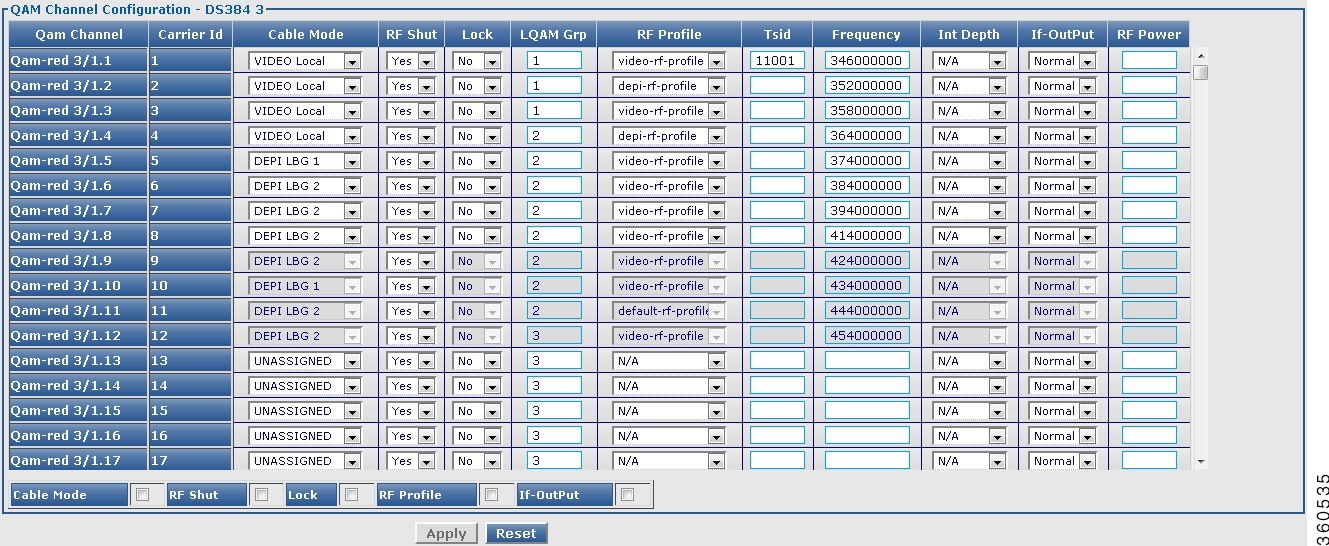Click the Apply button
The height and width of the screenshot is (546, 1329).
click(446, 533)
